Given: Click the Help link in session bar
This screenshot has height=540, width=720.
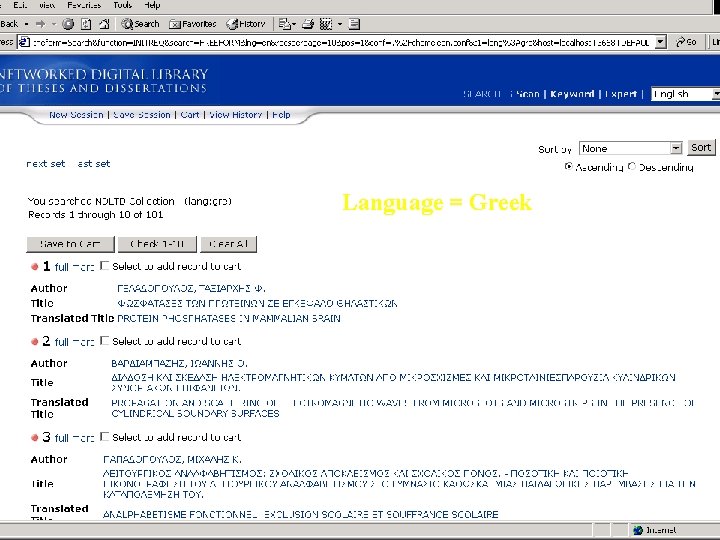Looking at the screenshot, I should tap(281, 115).
